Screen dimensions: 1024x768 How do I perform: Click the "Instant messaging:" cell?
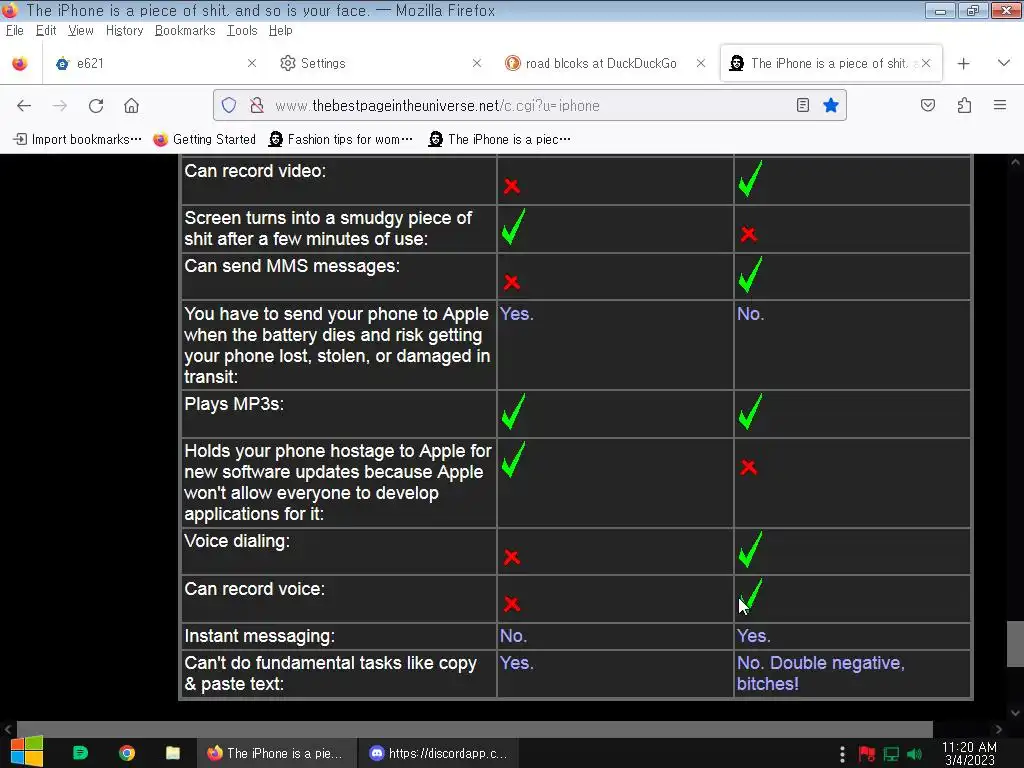point(338,636)
